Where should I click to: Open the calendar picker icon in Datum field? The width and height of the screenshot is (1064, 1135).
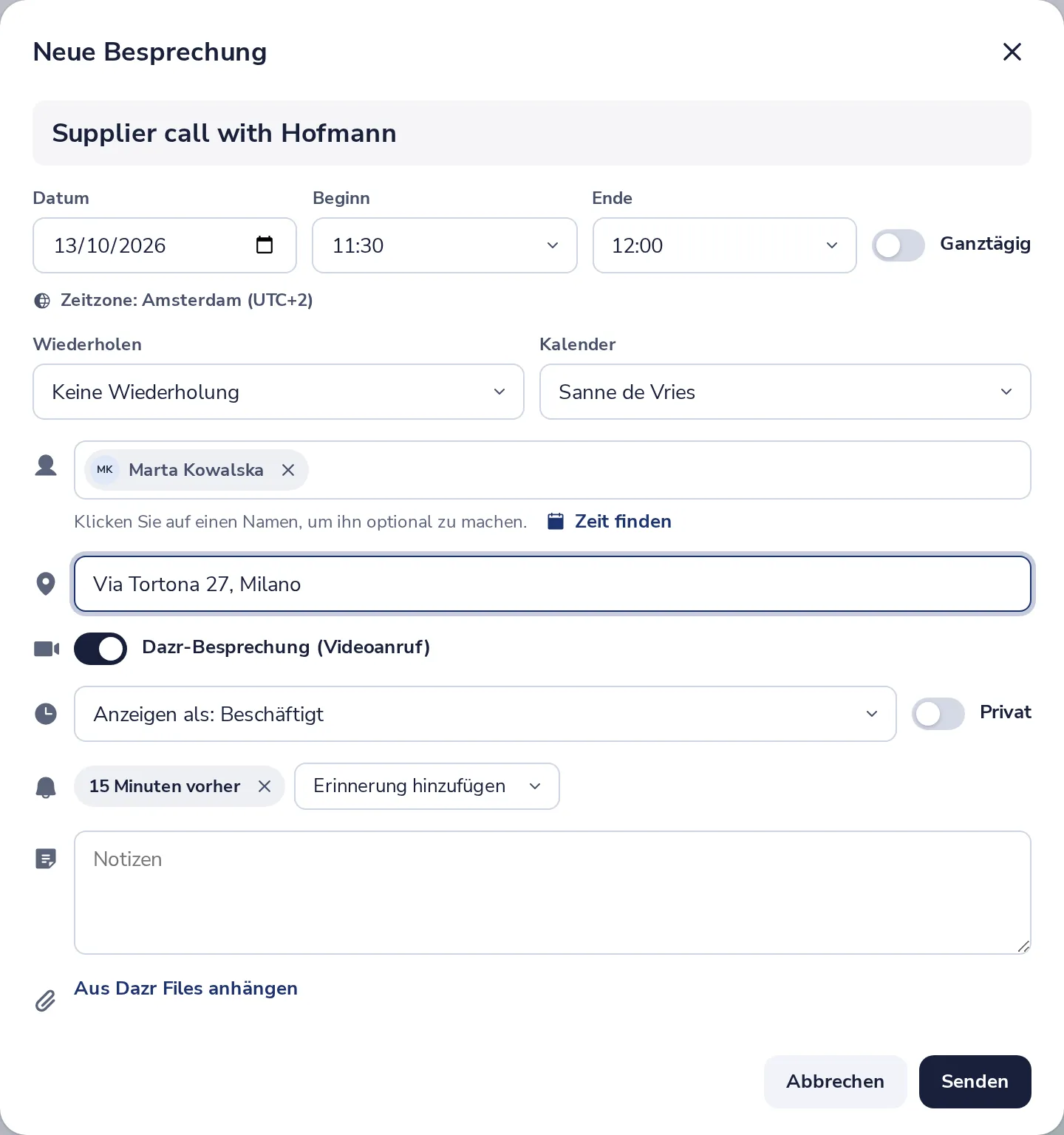tap(265, 245)
